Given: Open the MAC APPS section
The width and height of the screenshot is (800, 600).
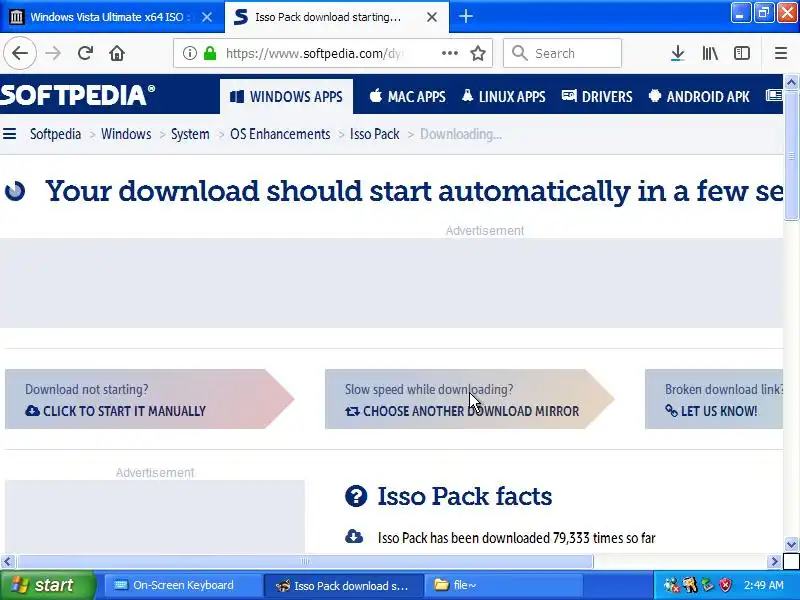Looking at the screenshot, I should pos(408,96).
